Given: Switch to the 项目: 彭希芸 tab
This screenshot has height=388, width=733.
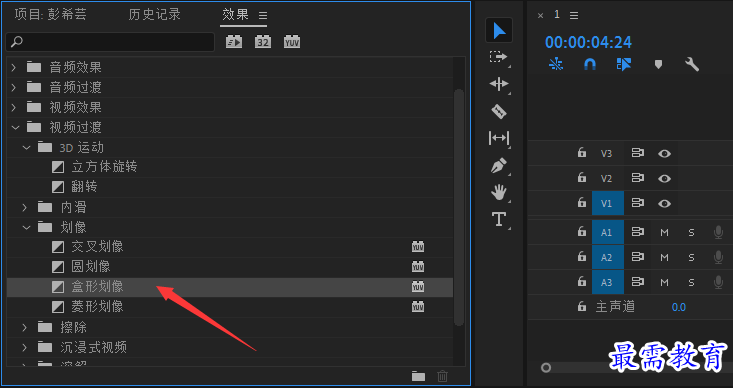Looking at the screenshot, I should 50,14.
